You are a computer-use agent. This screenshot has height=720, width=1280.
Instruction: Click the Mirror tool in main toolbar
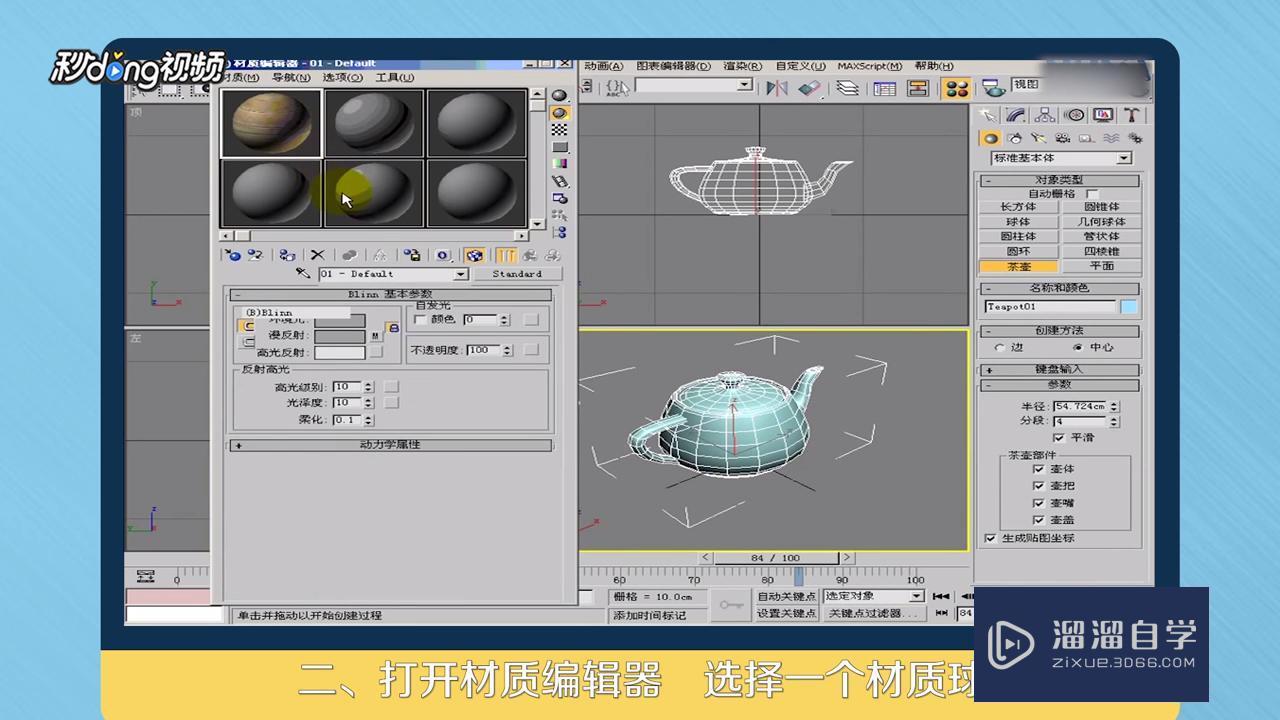(x=777, y=88)
